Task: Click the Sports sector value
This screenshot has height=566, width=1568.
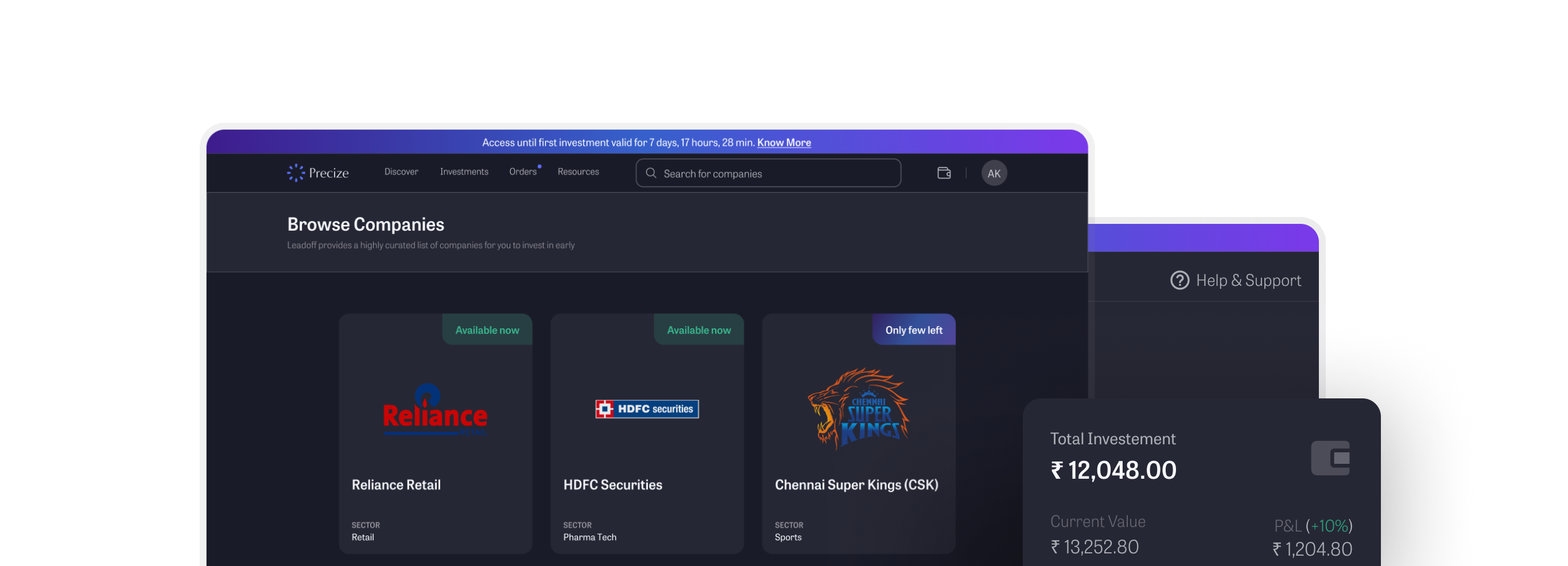Action: click(787, 537)
